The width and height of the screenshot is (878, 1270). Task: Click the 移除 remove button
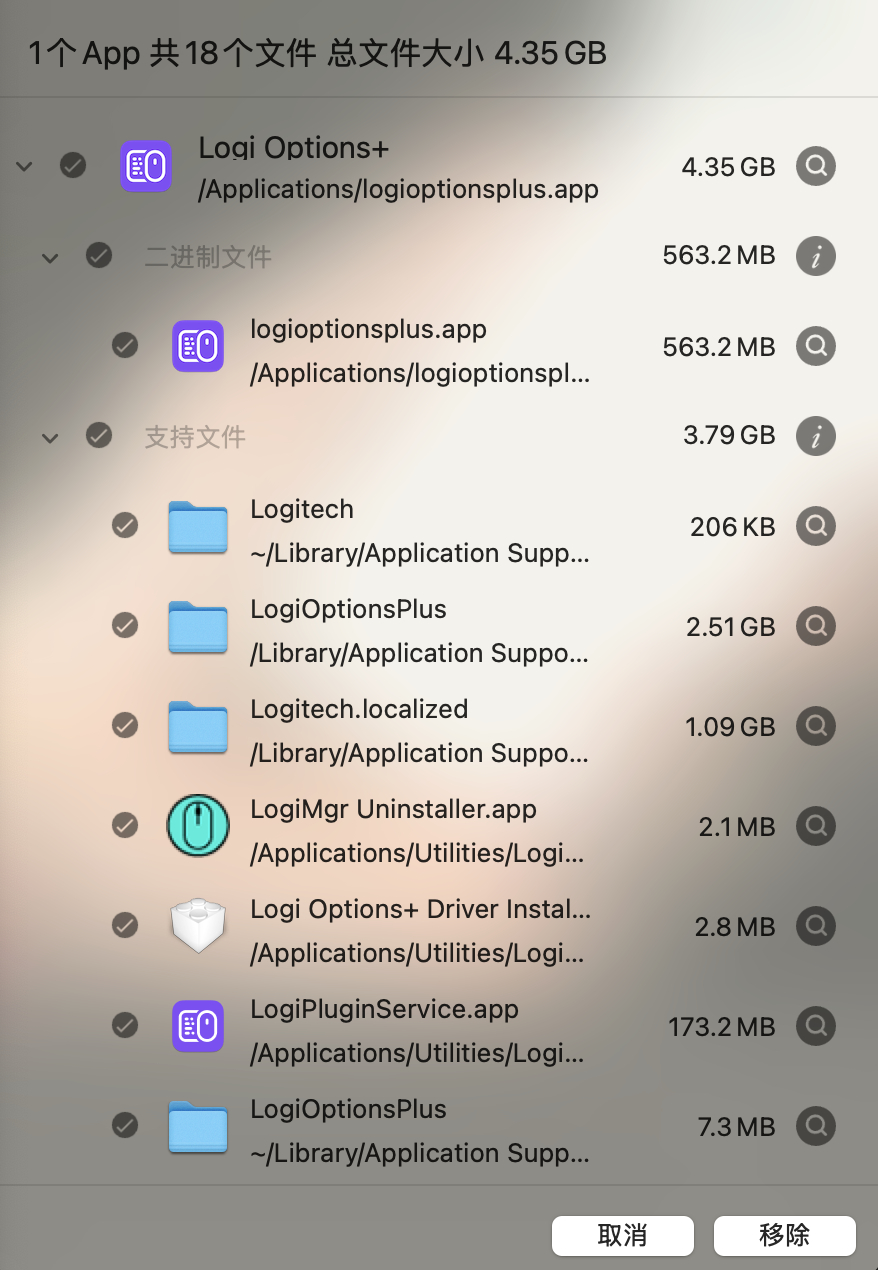pos(785,1235)
